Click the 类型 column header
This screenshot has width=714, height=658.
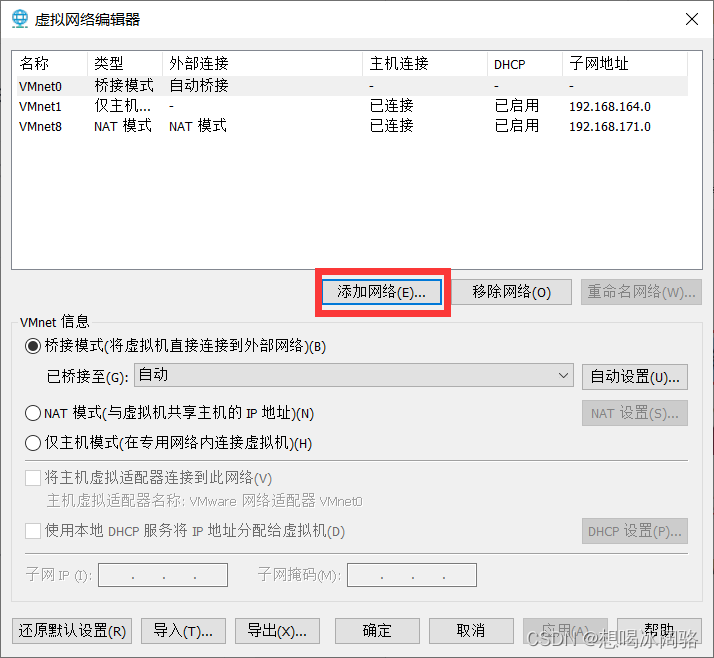(125, 64)
